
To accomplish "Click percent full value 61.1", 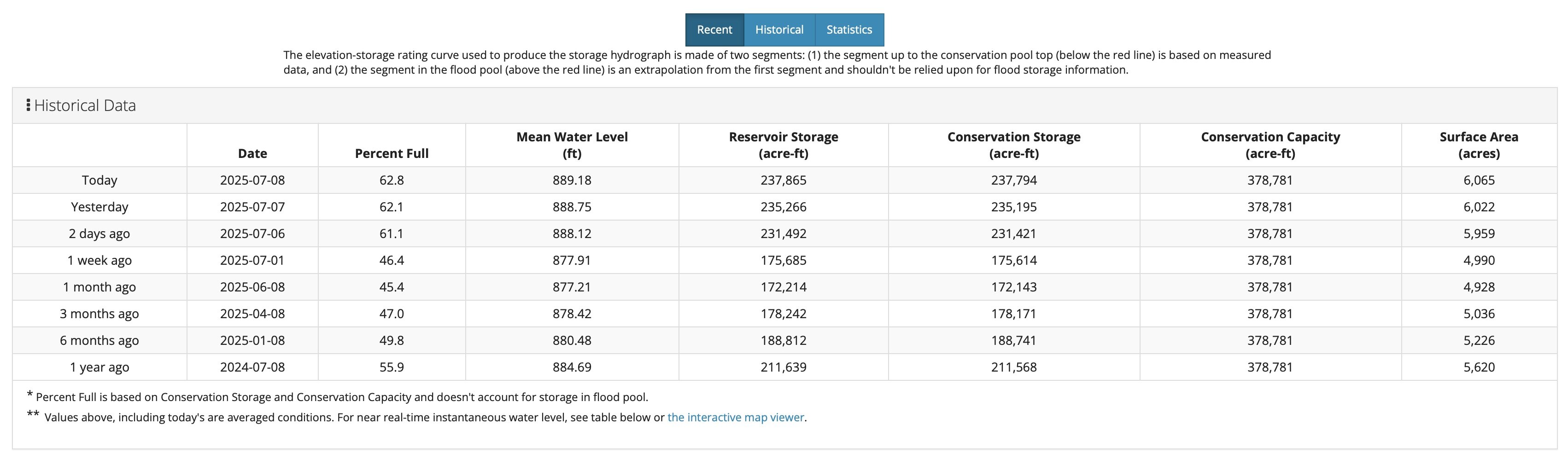I will coord(392,234).
